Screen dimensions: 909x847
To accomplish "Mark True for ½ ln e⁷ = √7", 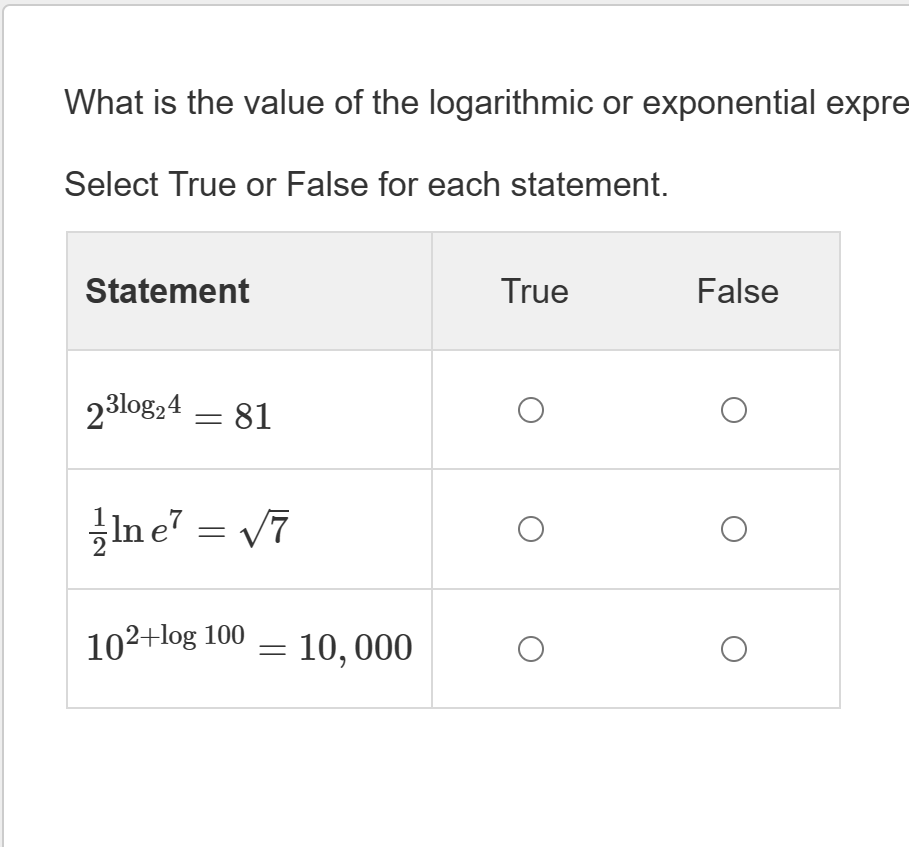I will 532,527.
